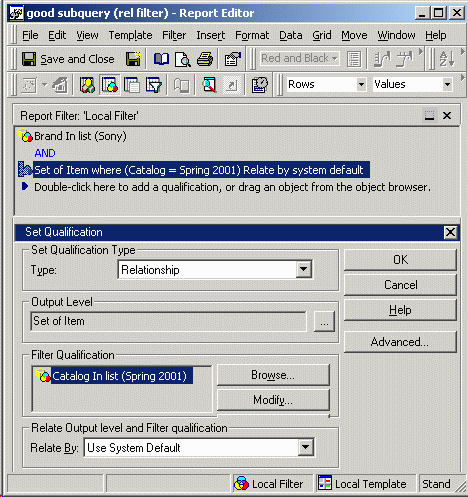
Task: Click the object browser colored shapes icon
Action: tap(87, 85)
